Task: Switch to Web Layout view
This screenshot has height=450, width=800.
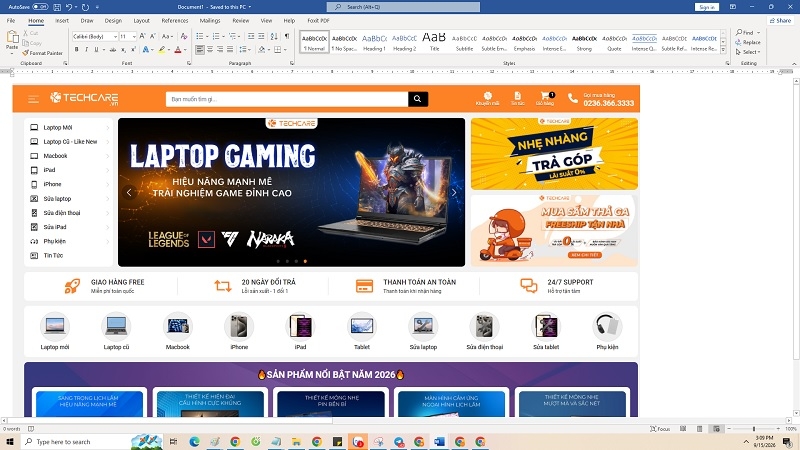Action: tap(716, 429)
